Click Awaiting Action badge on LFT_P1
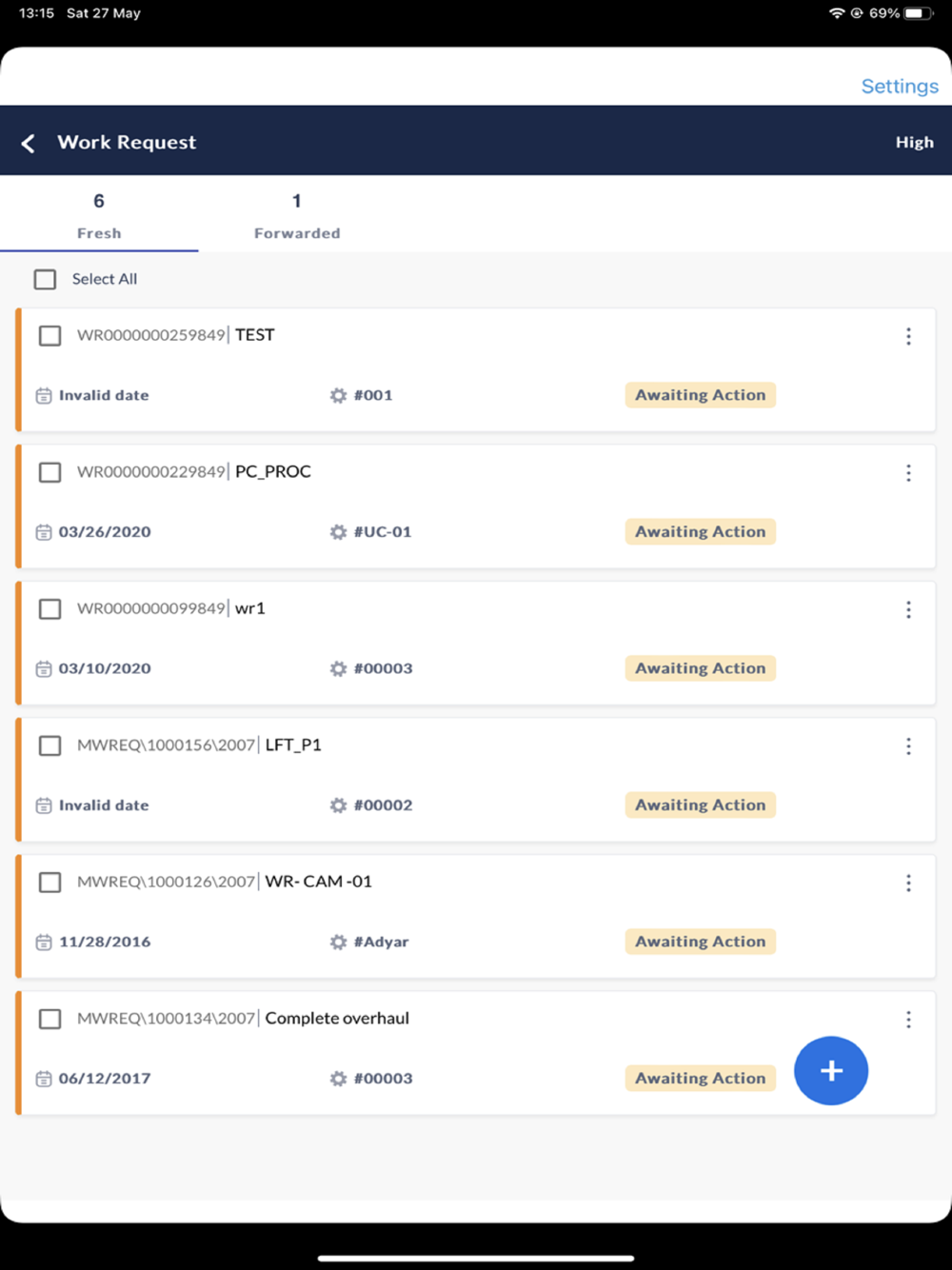The height and width of the screenshot is (1270, 952). tap(701, 805)
